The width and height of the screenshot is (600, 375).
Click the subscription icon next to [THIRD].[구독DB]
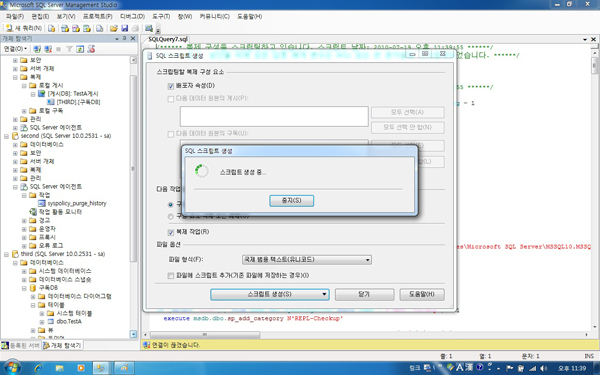[51, 102]
